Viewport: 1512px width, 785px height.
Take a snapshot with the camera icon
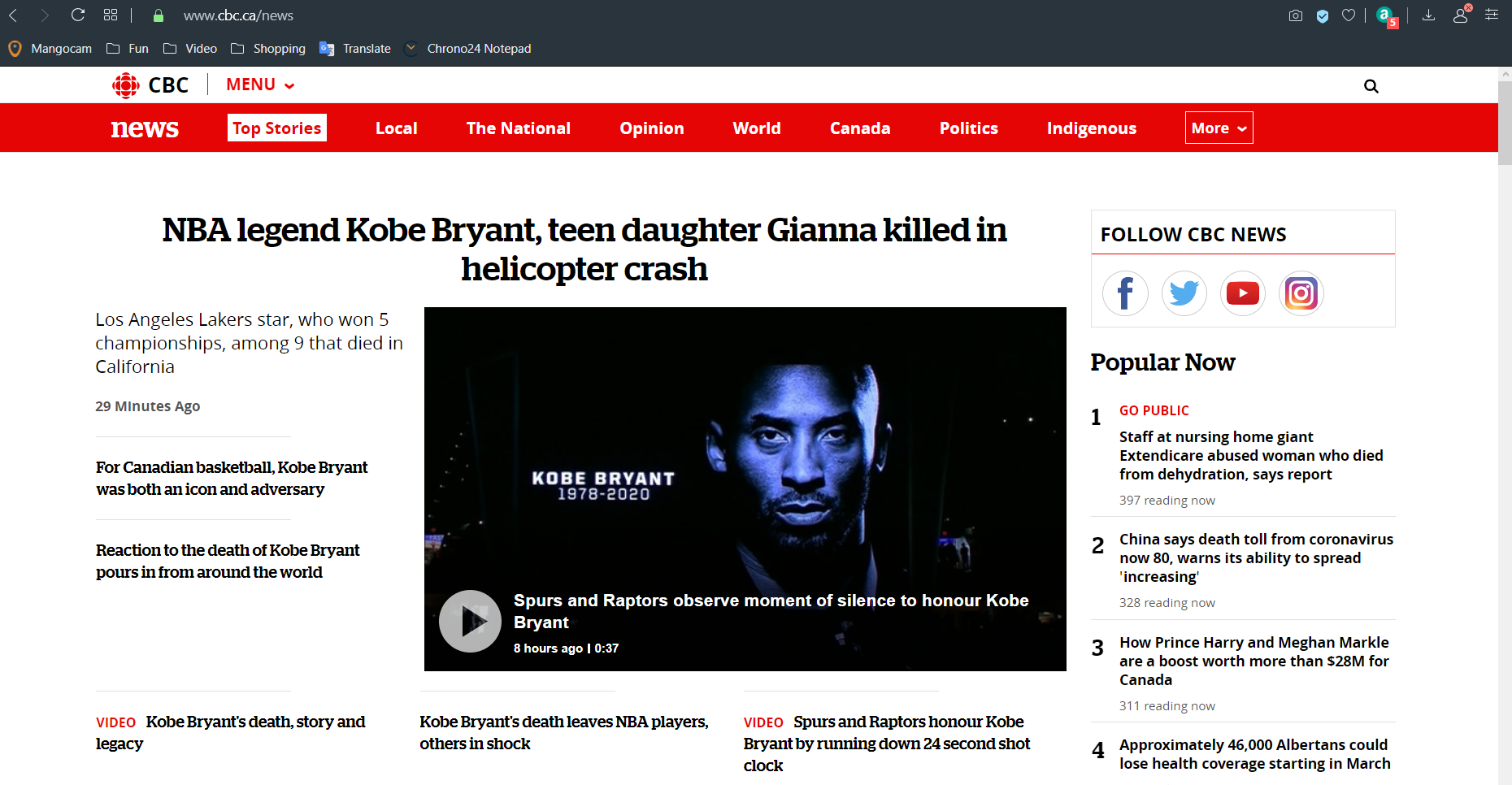pyautogui.click(x=1296, y=15)
